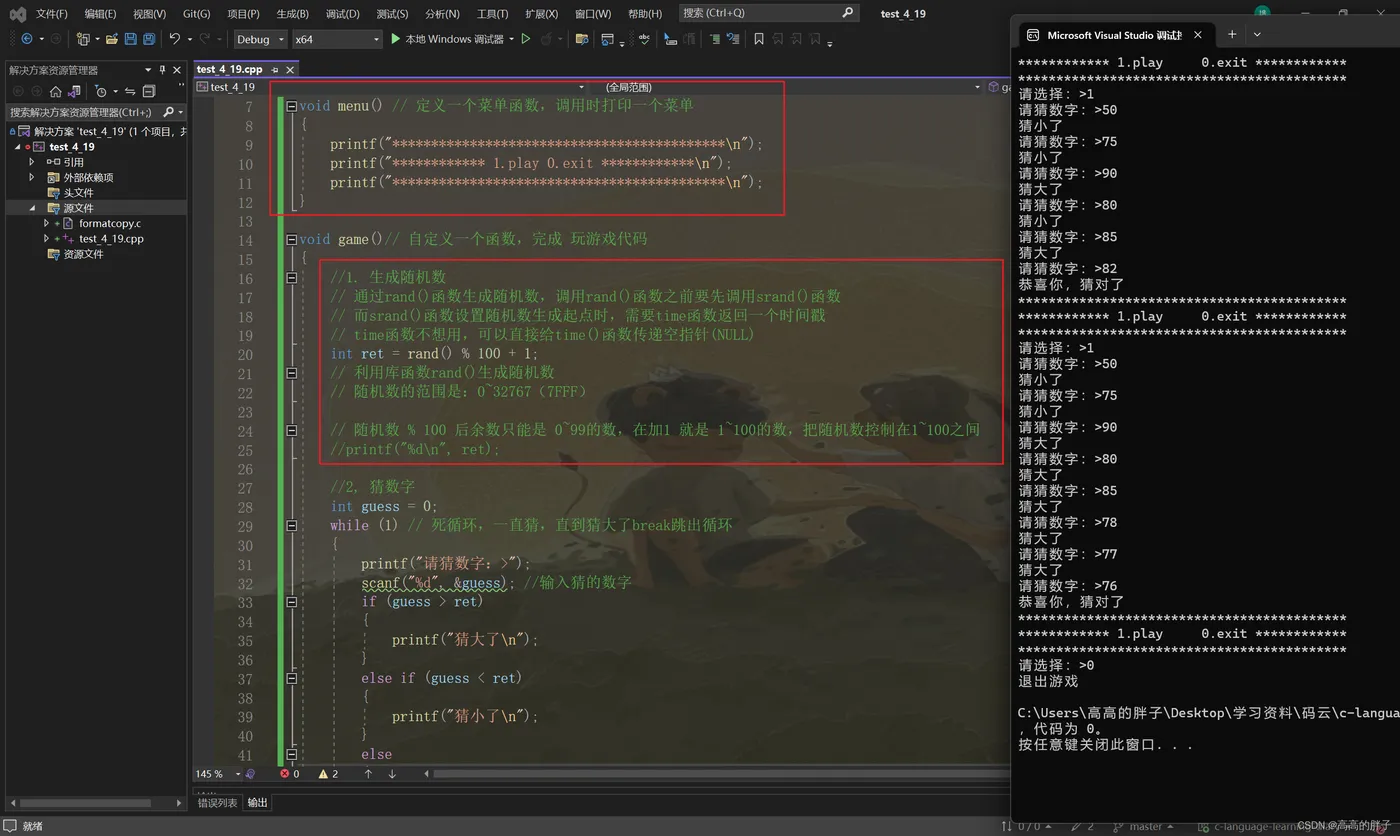Collapse the test_4_19 project node
The height and width of the screenshot is (836, 1400).
[x=18, y=147]
